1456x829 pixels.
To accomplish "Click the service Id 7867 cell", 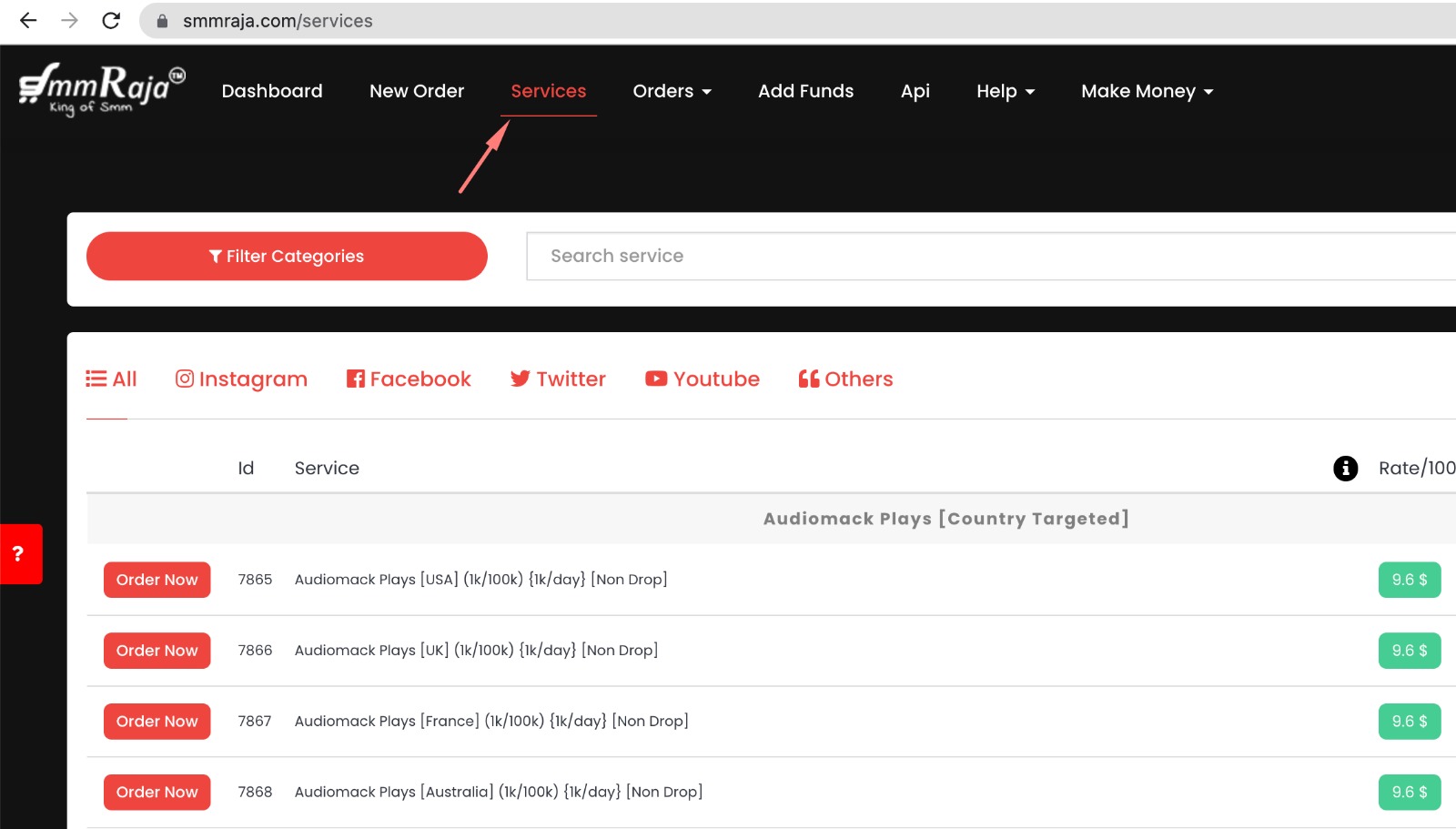I will (x=255, y=722).
